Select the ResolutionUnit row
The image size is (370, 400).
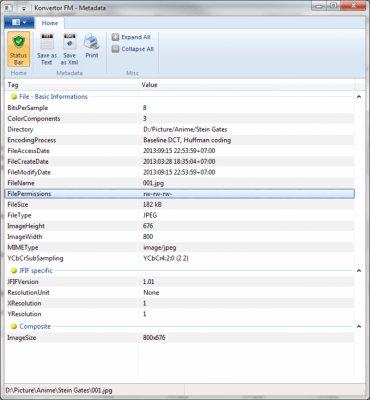(x=179, y=292)
